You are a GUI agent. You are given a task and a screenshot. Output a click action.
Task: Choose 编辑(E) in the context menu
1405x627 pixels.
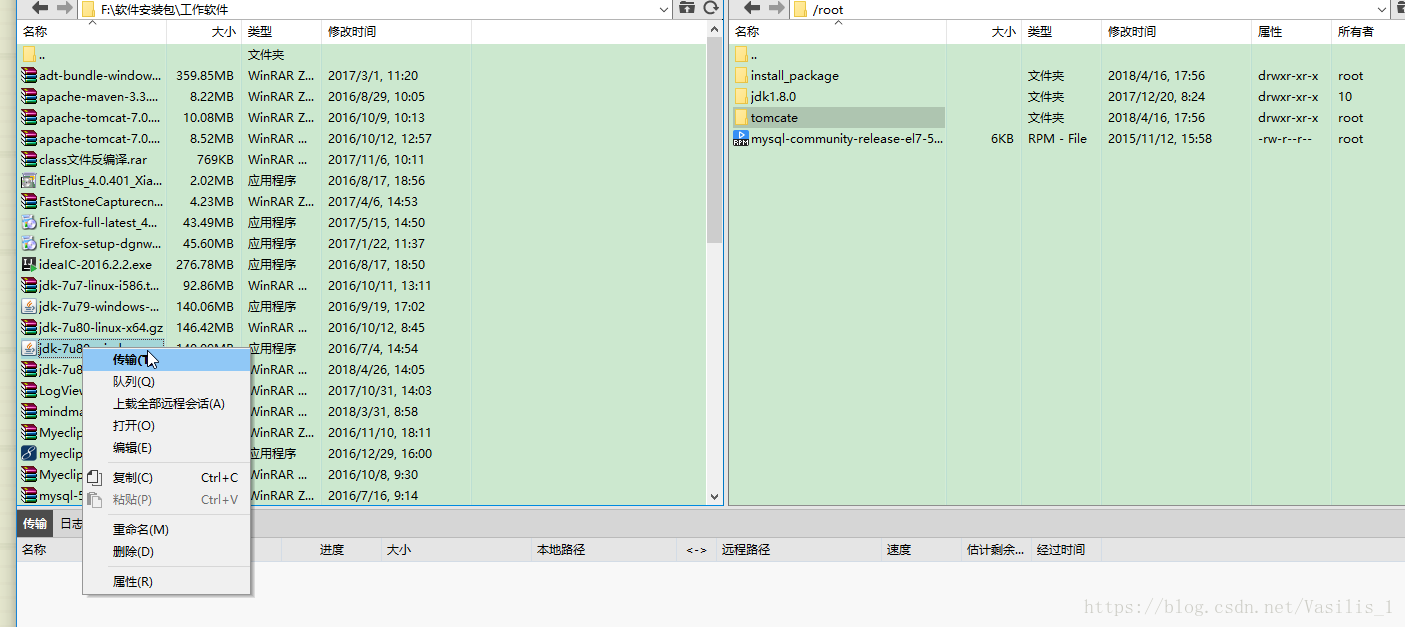coord(166,448)
